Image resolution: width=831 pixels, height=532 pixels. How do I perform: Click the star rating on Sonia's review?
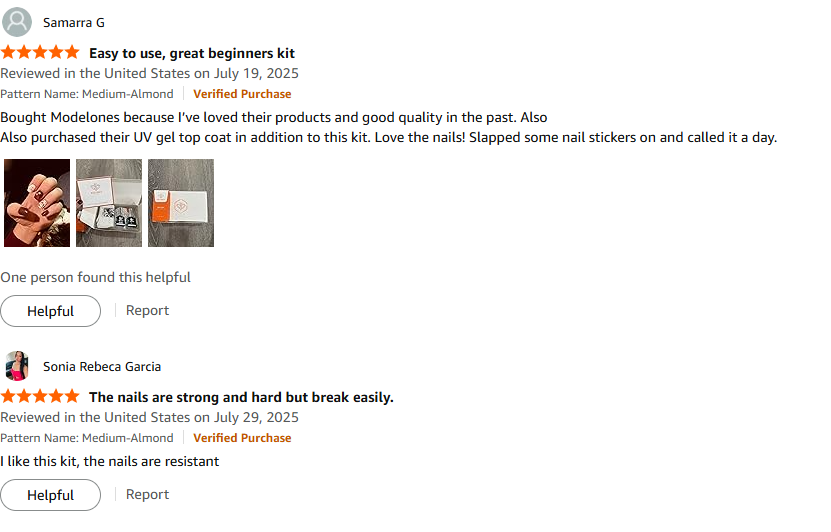pyautogui.click(x=40, y=396)
